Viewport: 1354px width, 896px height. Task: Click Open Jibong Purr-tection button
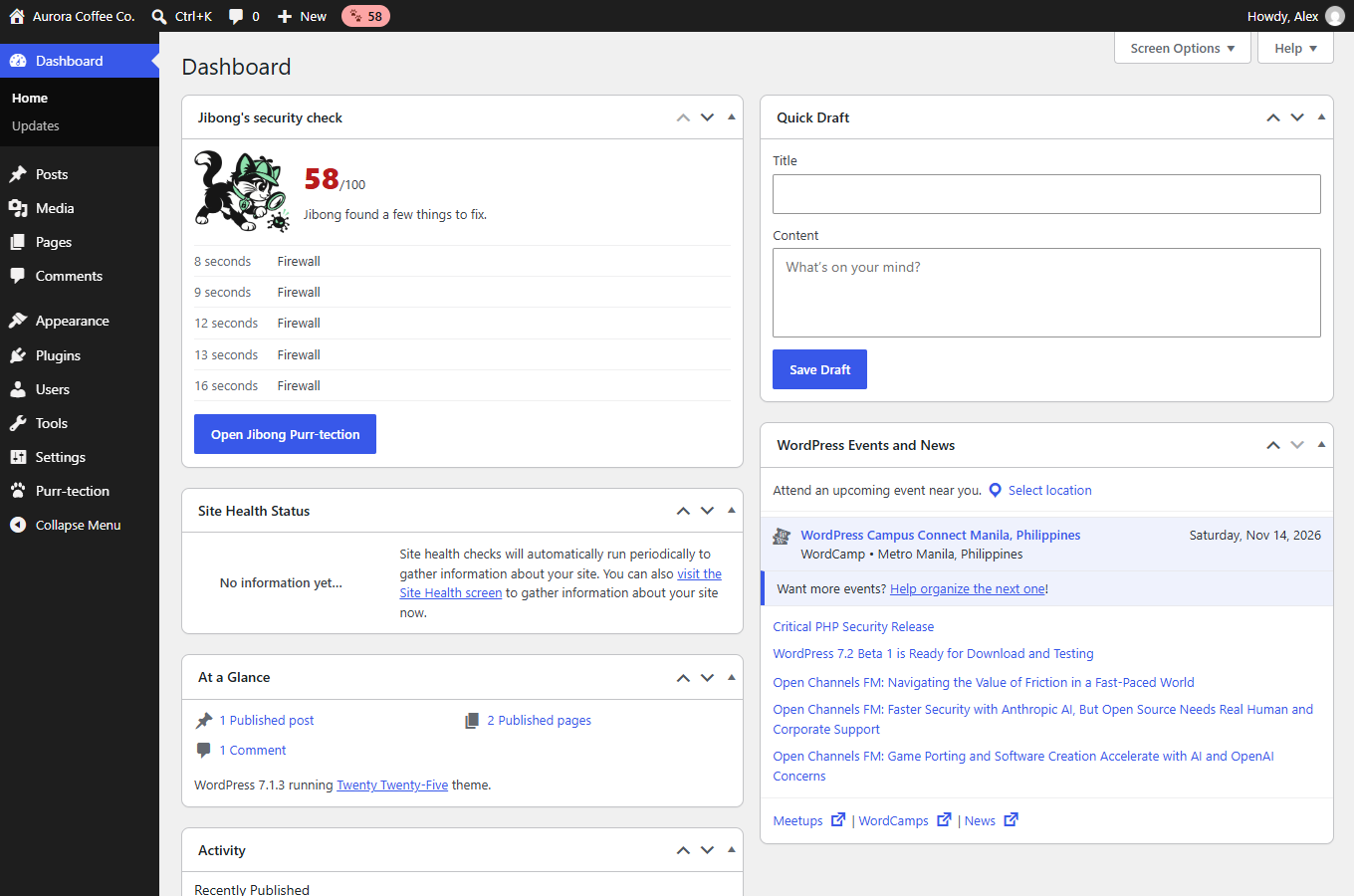tap(285, 434)
